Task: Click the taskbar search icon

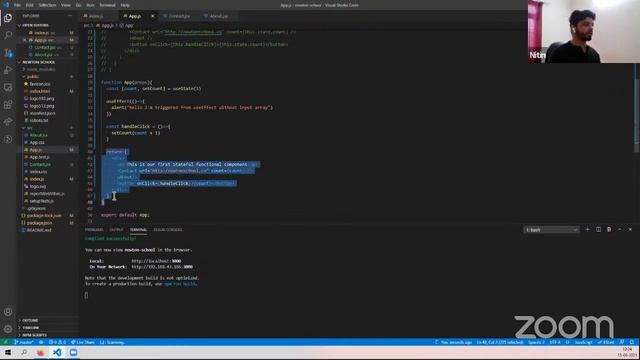Action: 24,352
